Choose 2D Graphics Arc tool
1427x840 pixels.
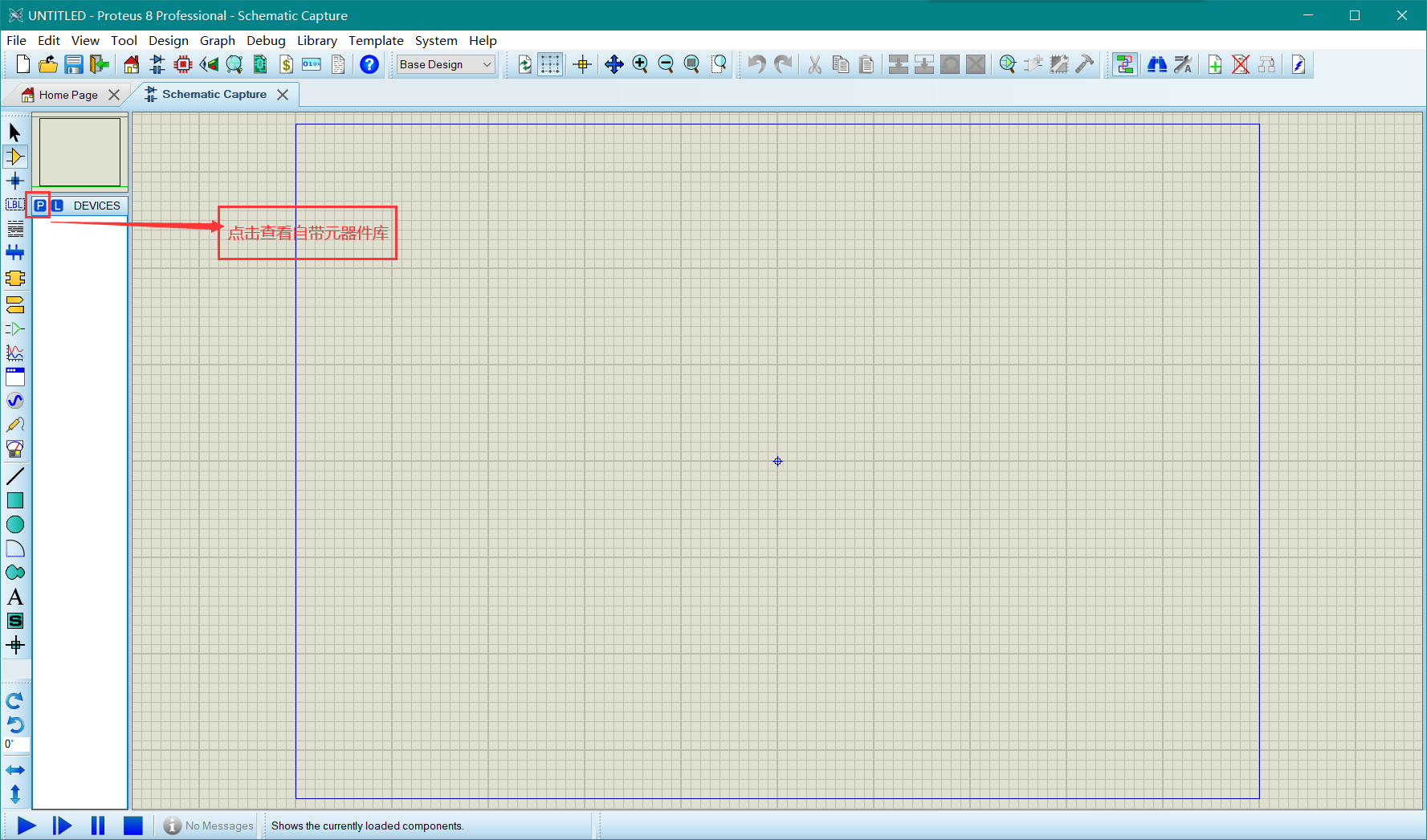coord(15,548)
